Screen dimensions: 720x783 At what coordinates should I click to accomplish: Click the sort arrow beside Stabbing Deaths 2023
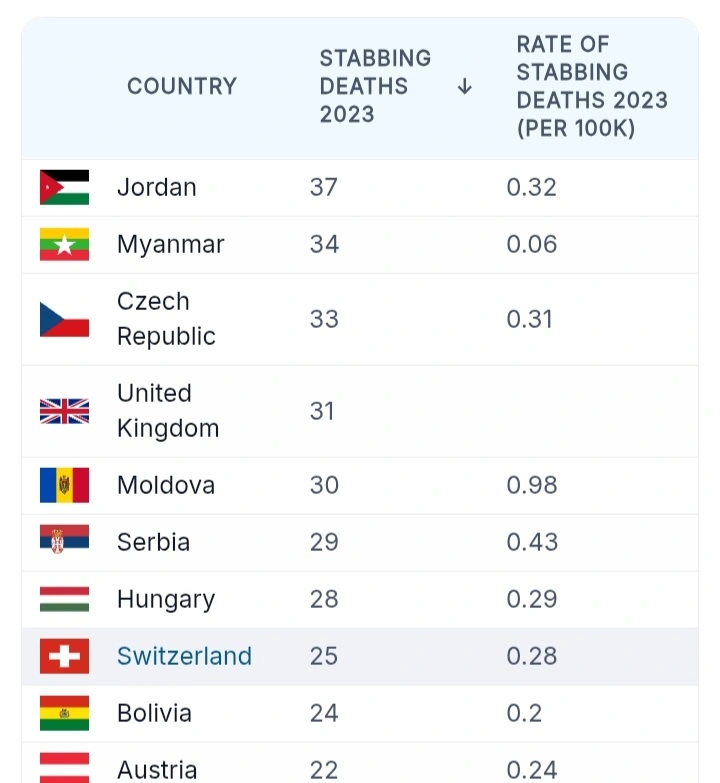click(464, 86)
